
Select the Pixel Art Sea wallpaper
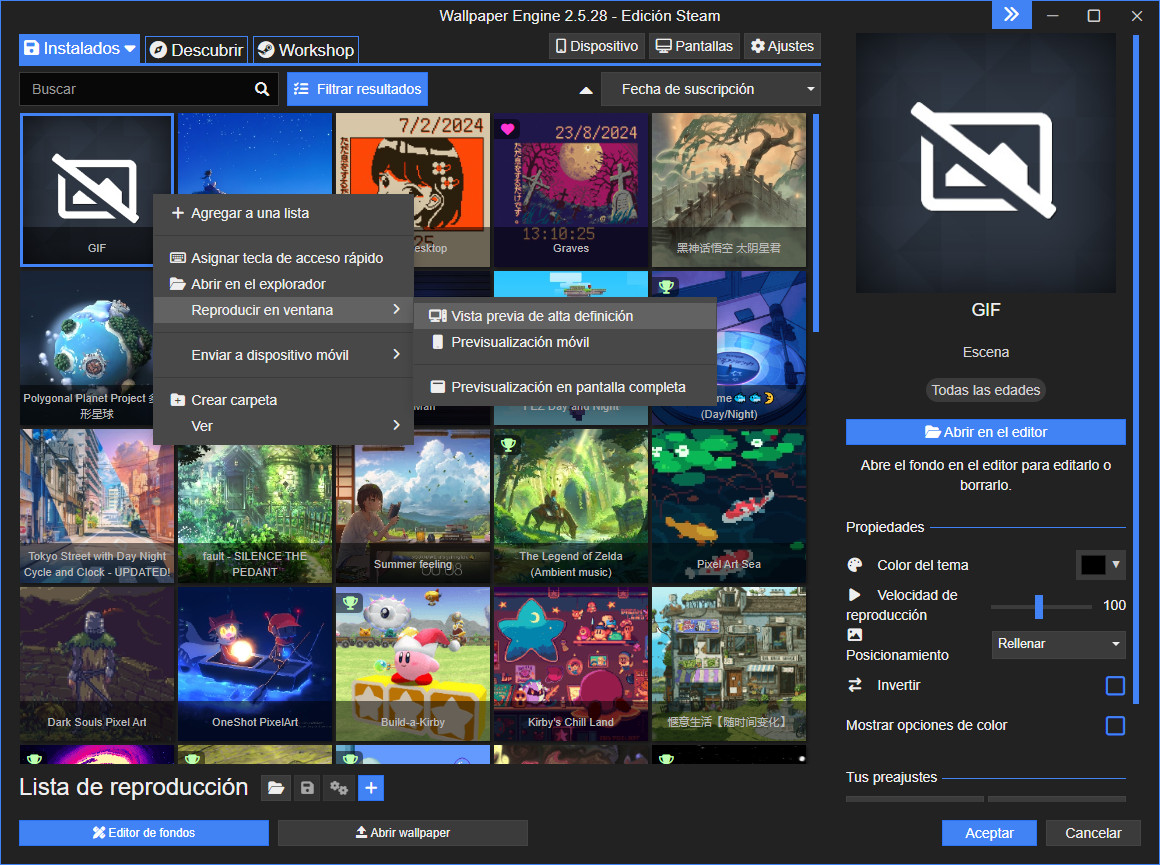[x=729, y=506]
